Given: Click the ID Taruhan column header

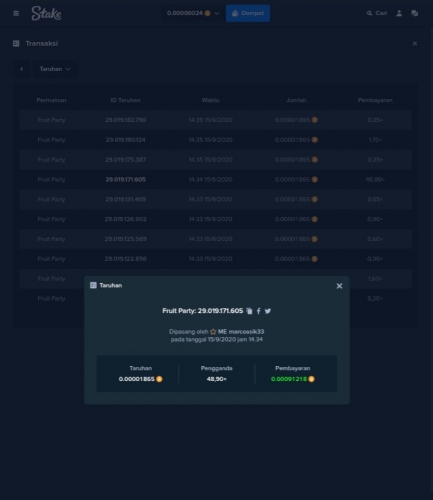Looking at the screenshot, I should coord(126,100).
